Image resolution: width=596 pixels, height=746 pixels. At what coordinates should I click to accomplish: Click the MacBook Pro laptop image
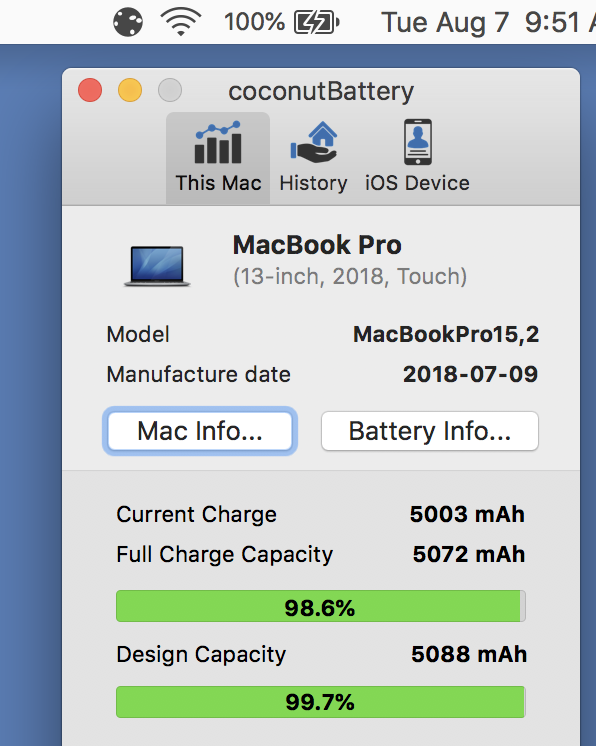(x=157, y=266)
